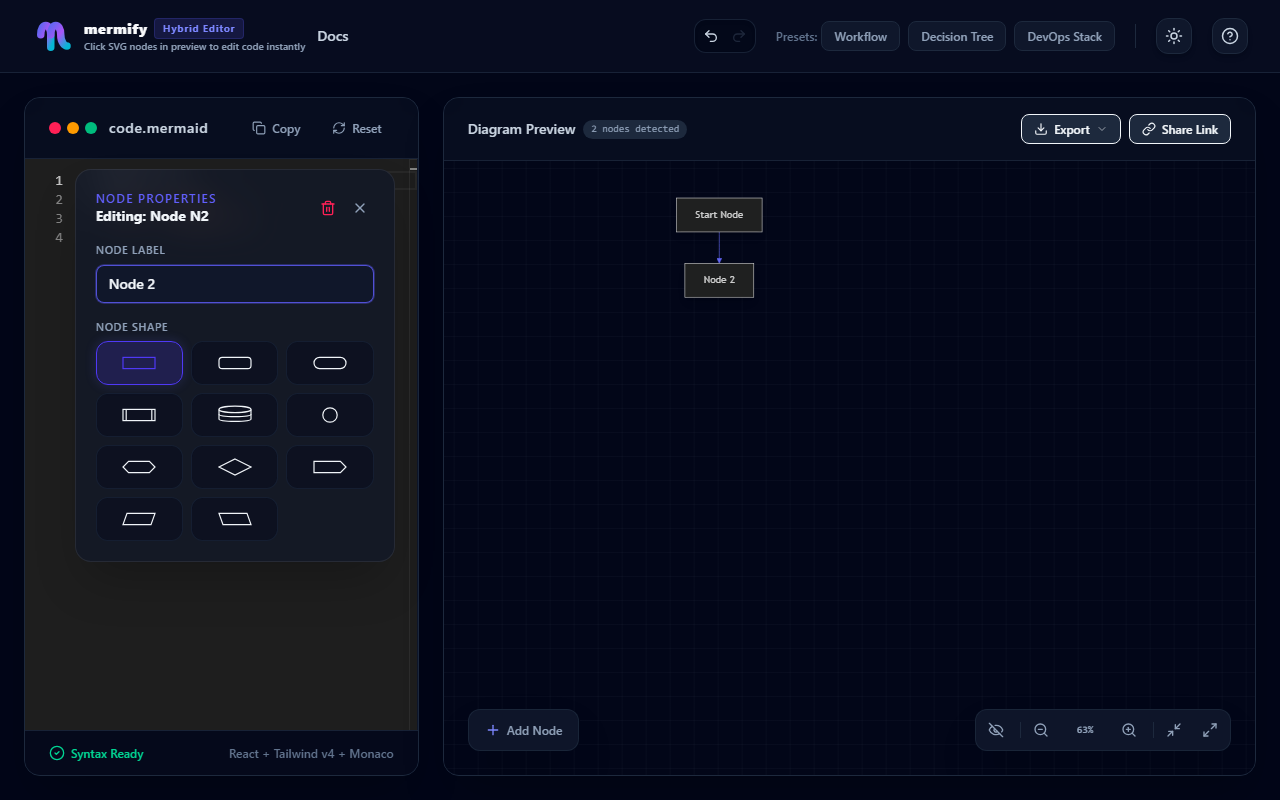Undo the last change
Image resolution: width=1280 pixels, height=800 pixels.
pos(711,37)
